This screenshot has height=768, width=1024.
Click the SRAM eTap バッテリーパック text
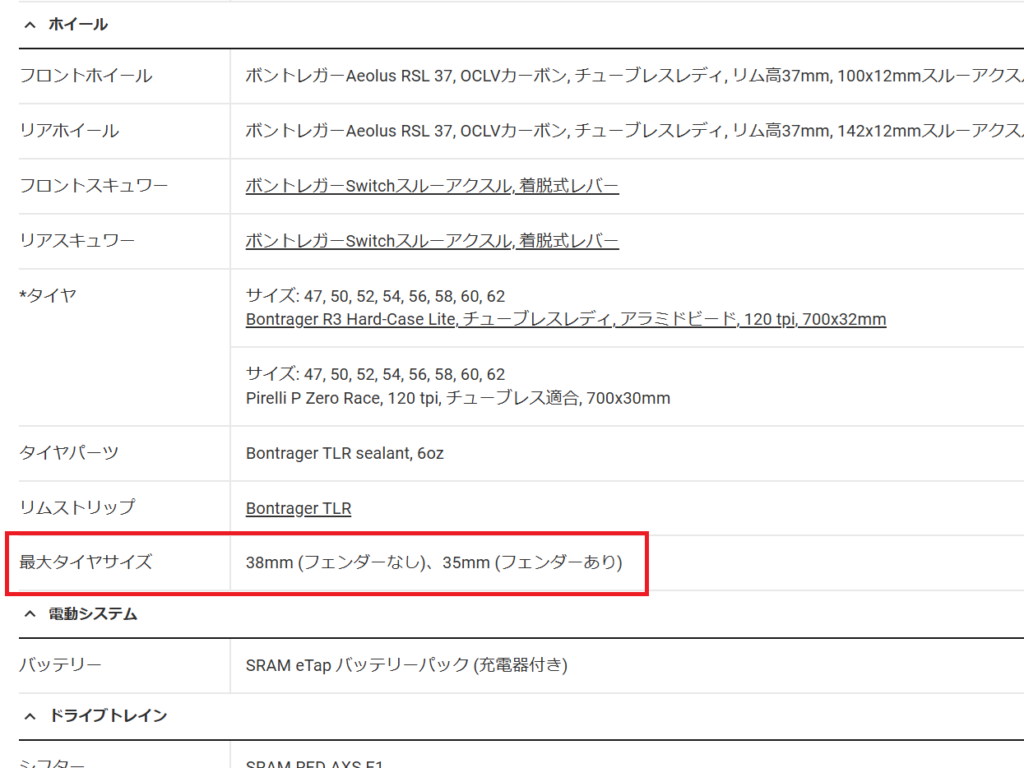406,665
